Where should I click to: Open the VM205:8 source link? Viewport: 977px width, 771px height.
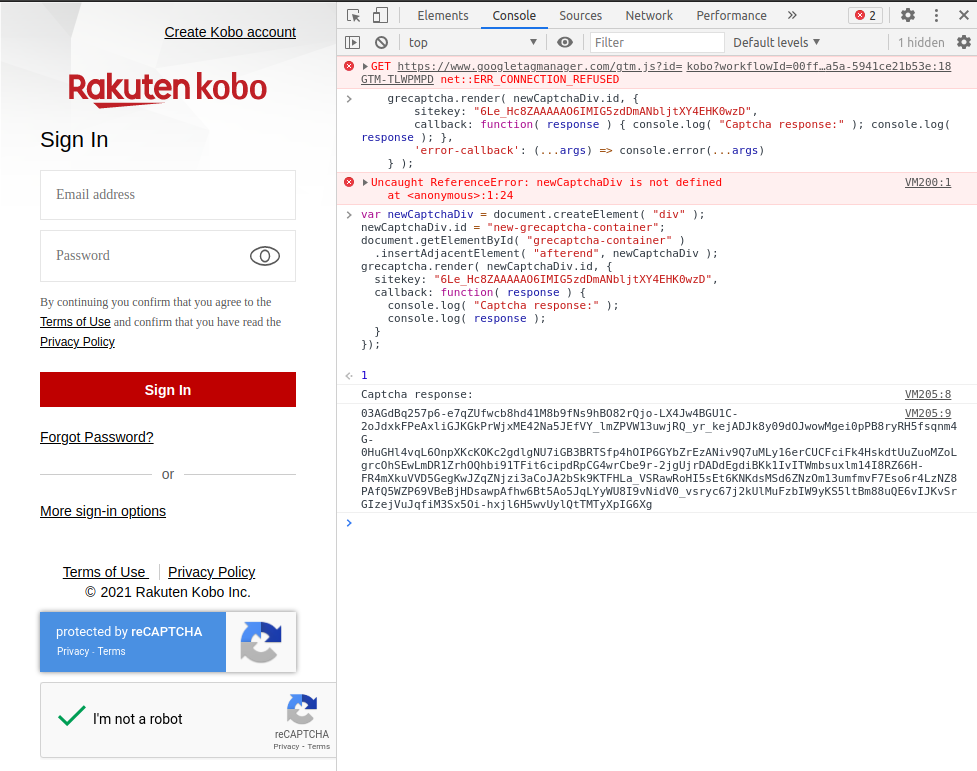click(928, 394)
